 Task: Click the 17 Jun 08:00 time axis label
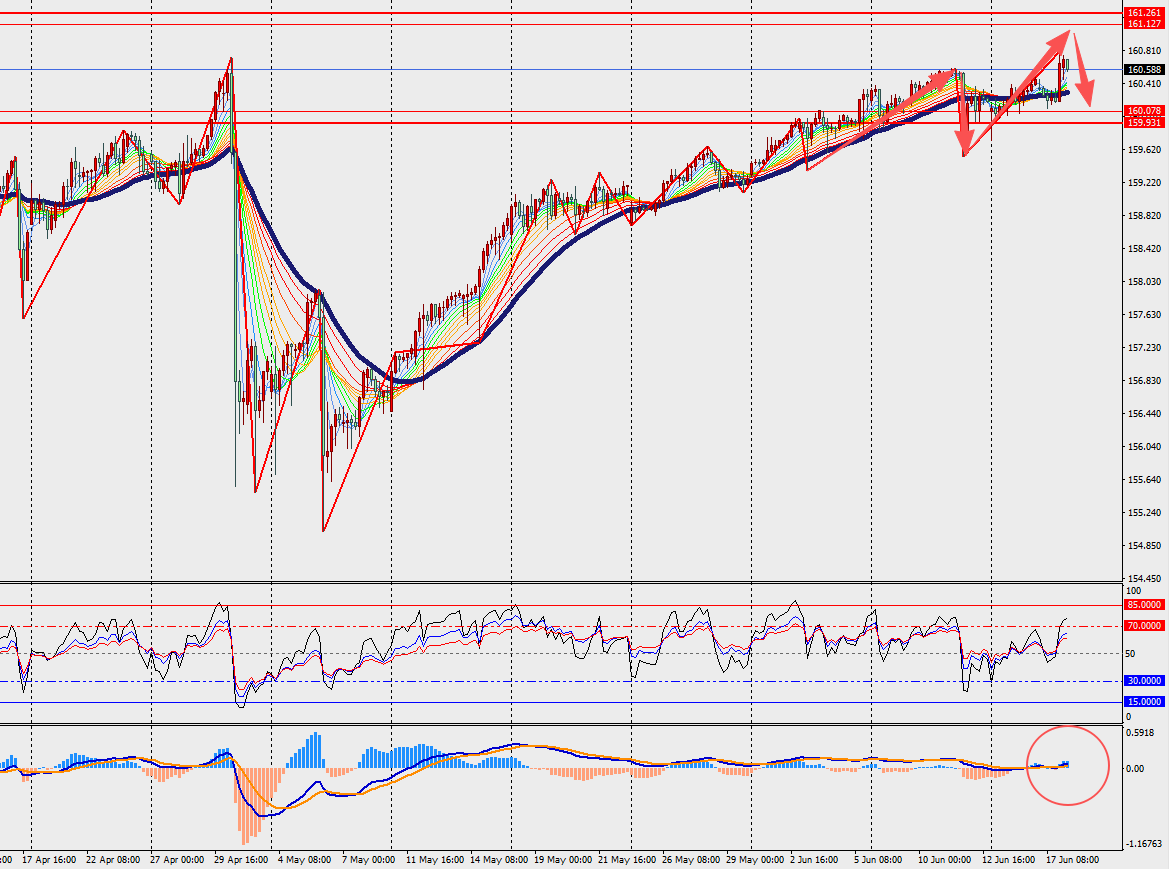(1072, 859)
